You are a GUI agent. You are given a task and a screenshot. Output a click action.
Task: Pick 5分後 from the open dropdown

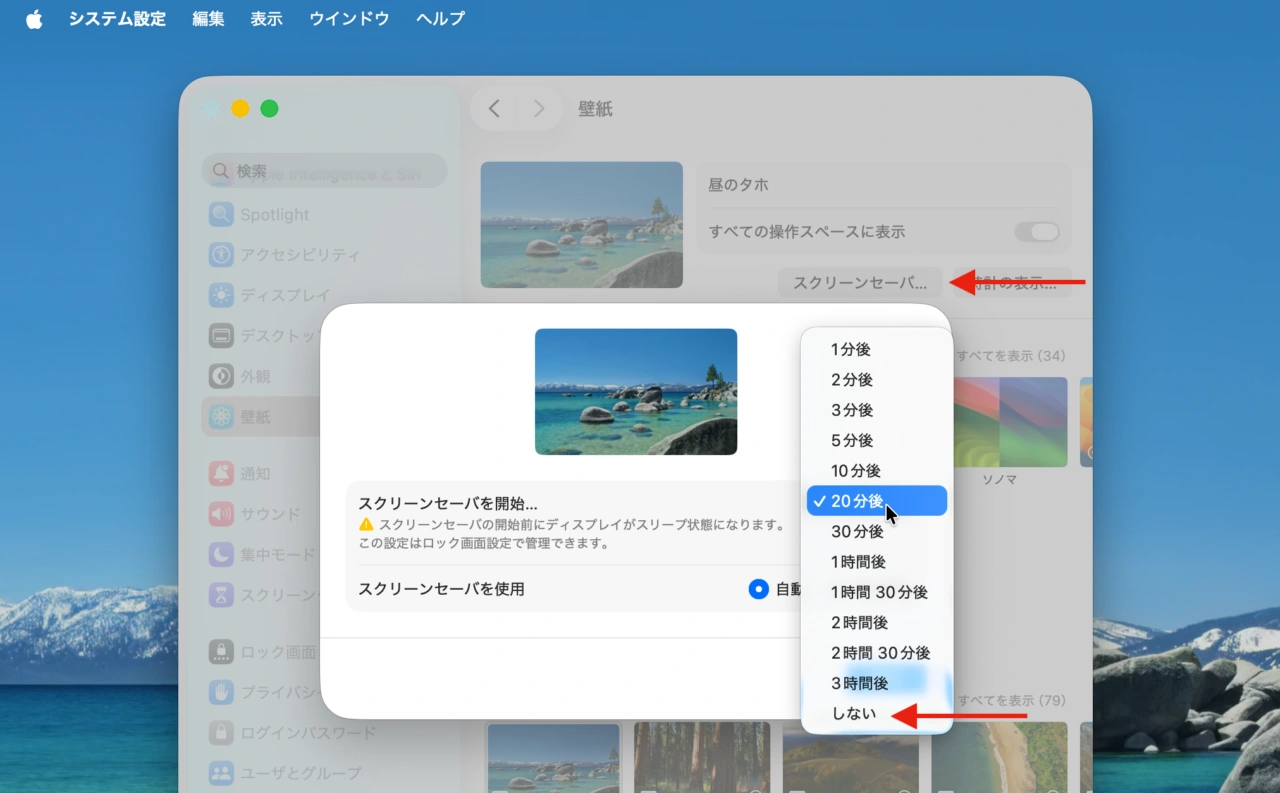tap(851, 440)
